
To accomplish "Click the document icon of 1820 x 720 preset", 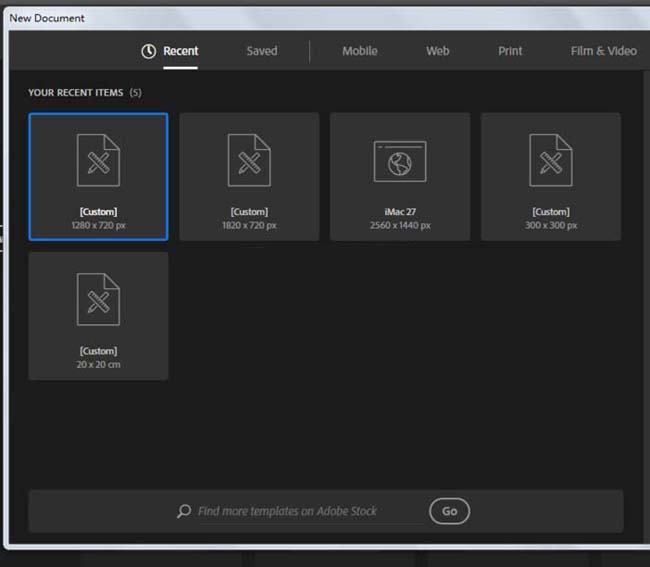I will coord(249,161).
